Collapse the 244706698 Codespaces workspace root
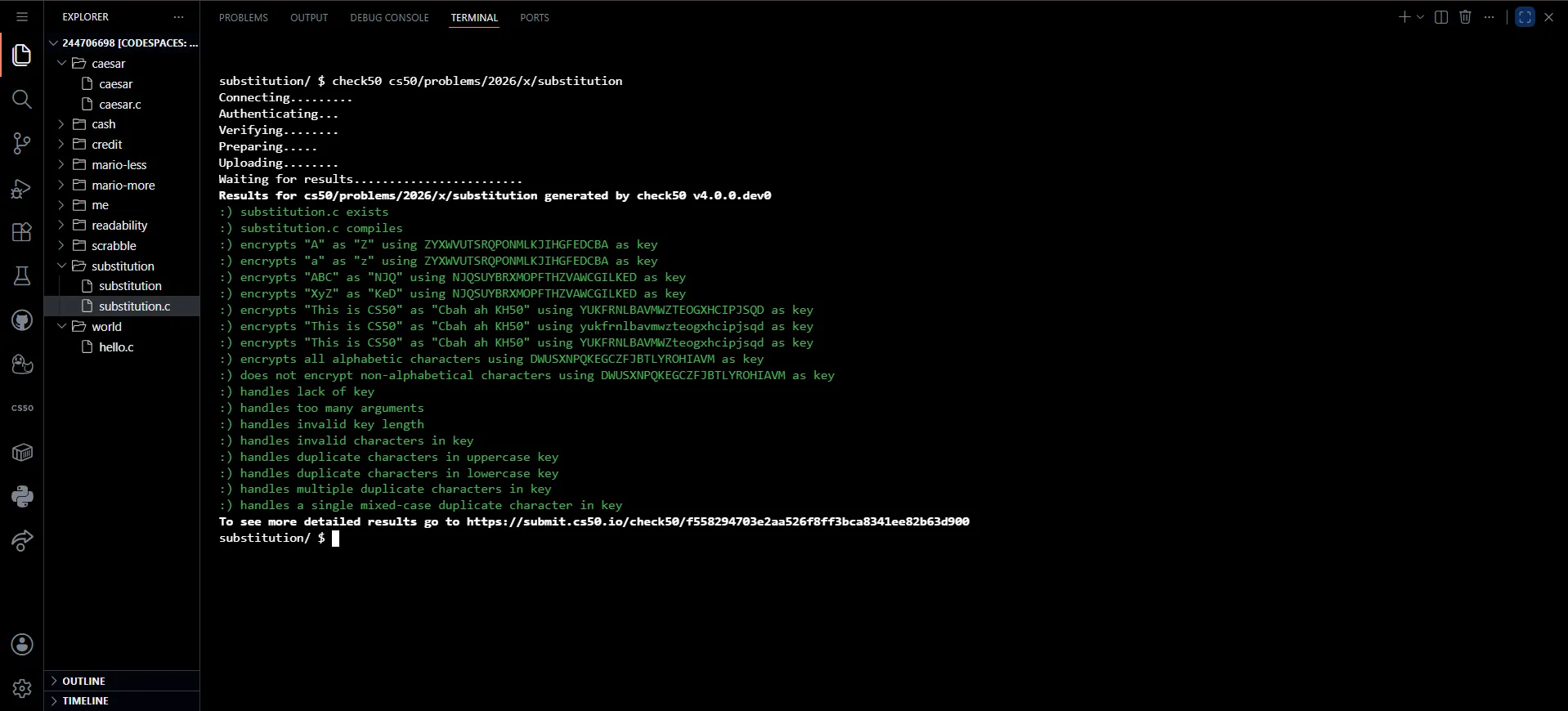The image size is (1568, 711). (122, 42)
